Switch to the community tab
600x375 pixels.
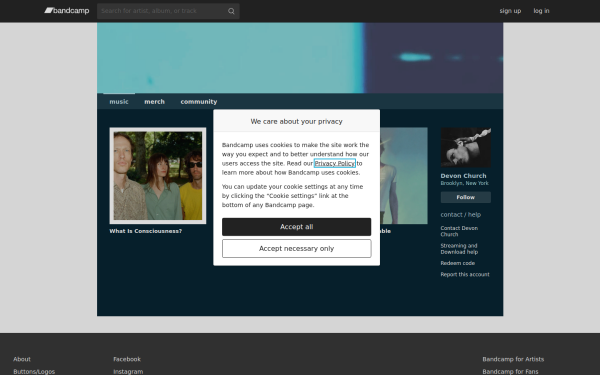click(199, 101)
